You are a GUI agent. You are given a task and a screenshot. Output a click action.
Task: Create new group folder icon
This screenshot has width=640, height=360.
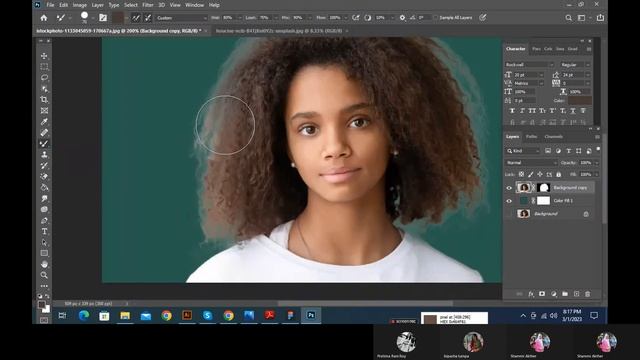coord(565,293)
